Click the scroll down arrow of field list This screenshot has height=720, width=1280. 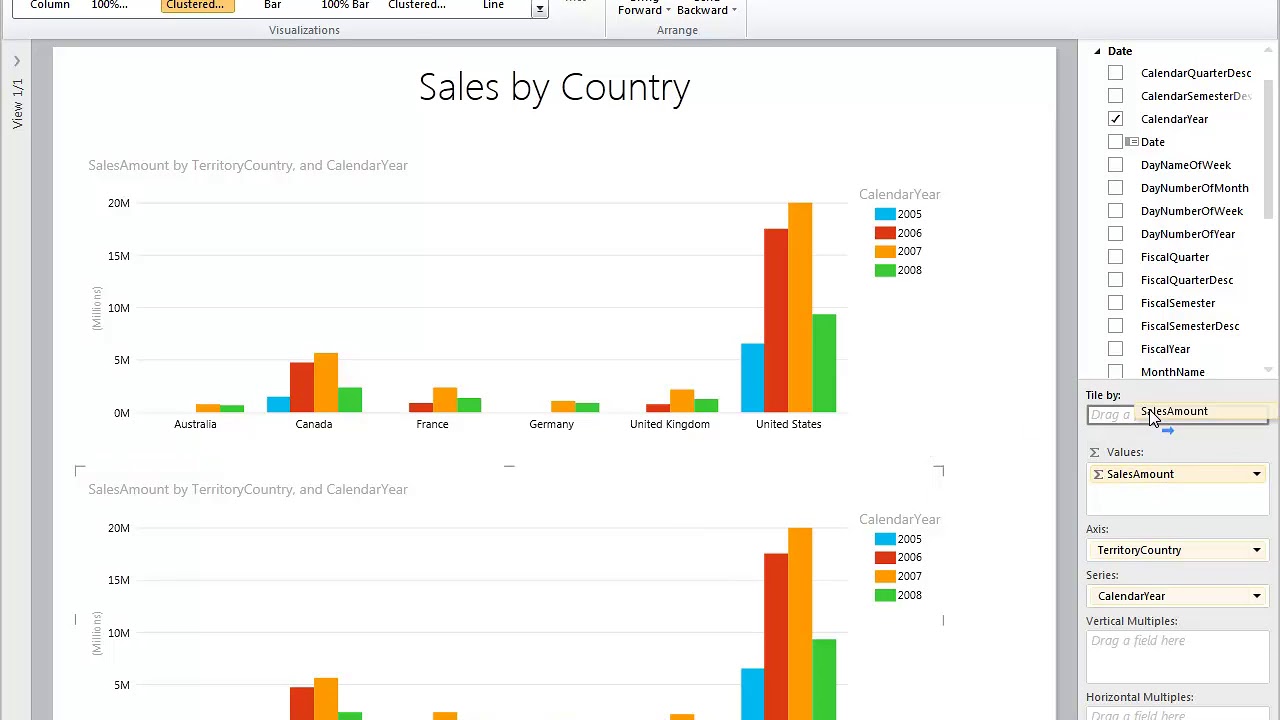(x=1269, y=370)
